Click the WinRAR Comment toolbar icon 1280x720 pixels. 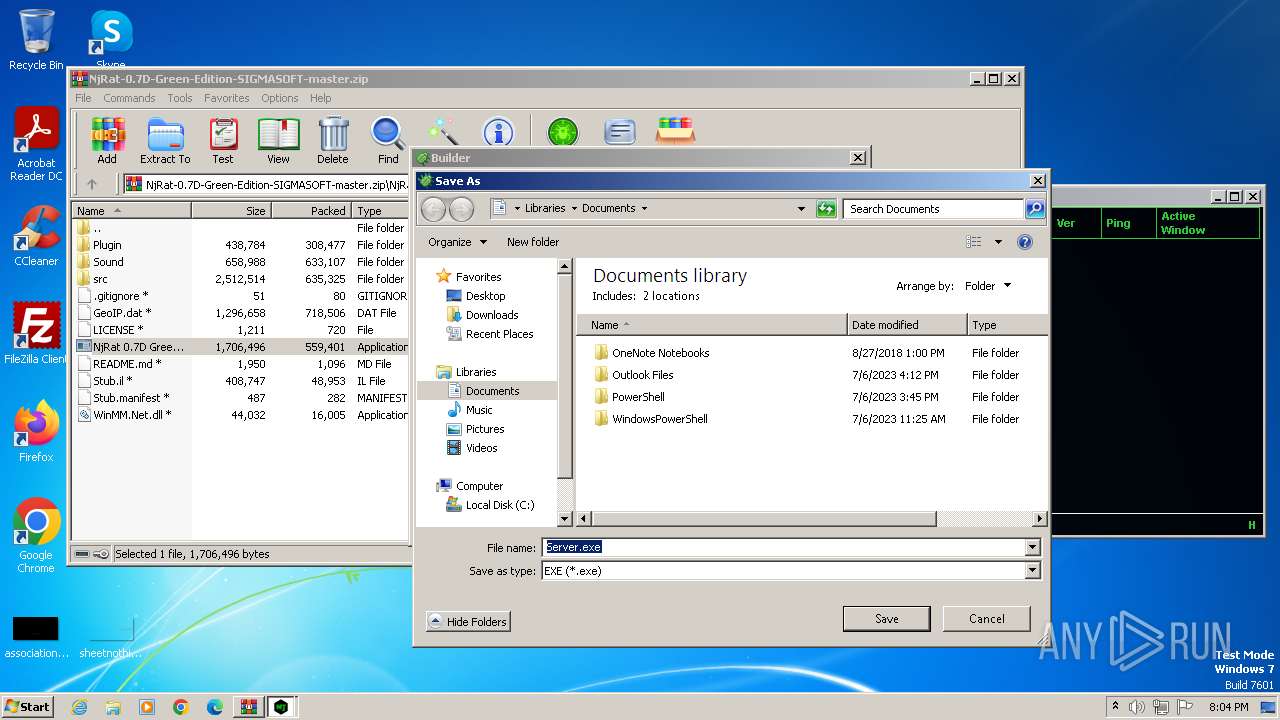point(620,132)
